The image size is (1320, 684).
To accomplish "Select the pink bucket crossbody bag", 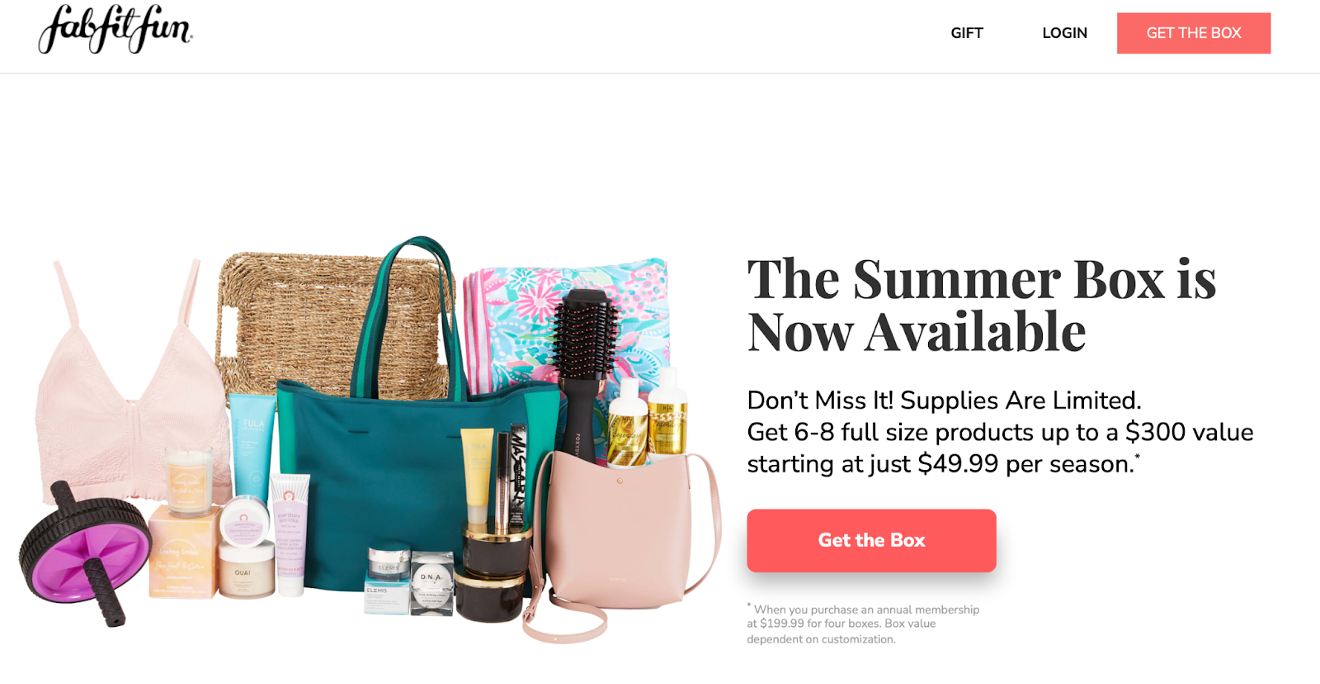I will 620,540.
